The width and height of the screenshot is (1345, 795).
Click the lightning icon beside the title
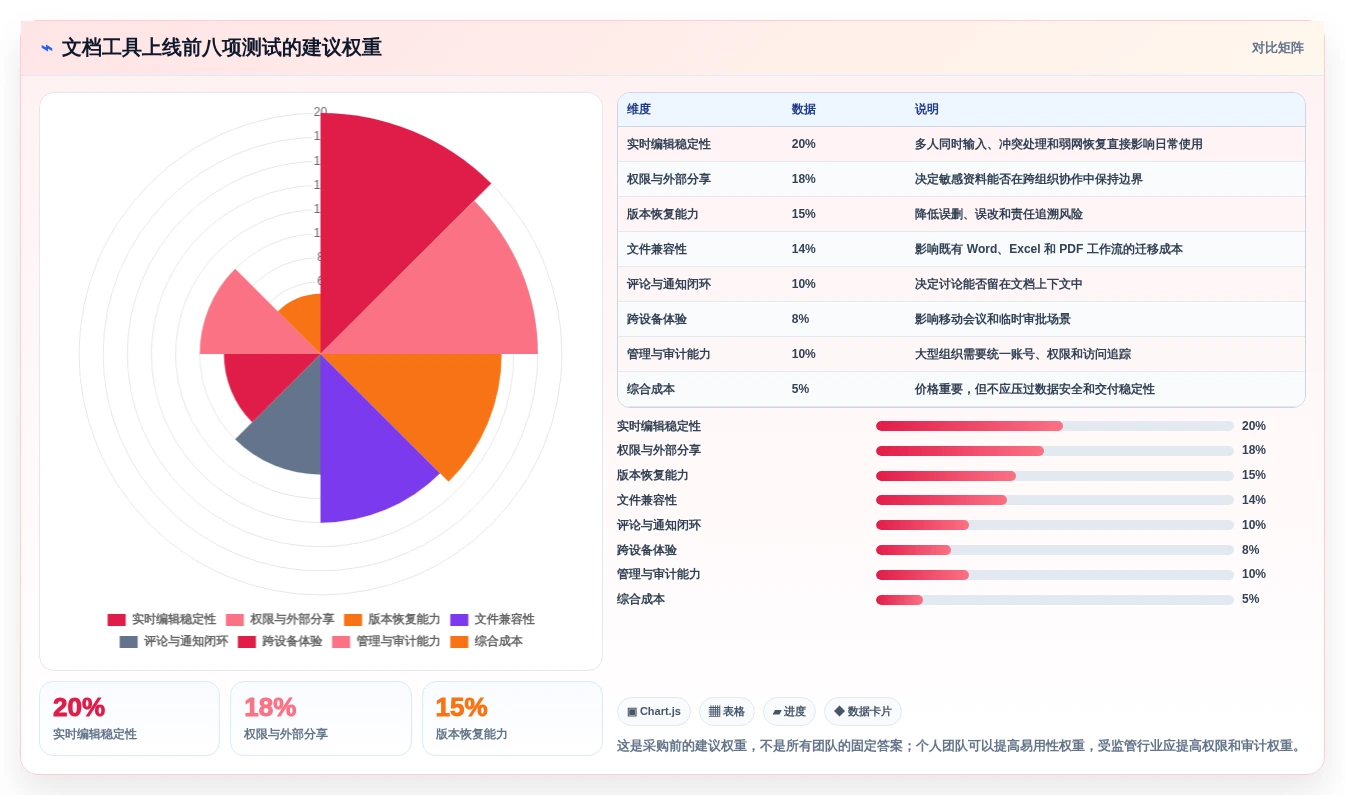(47, 48)
